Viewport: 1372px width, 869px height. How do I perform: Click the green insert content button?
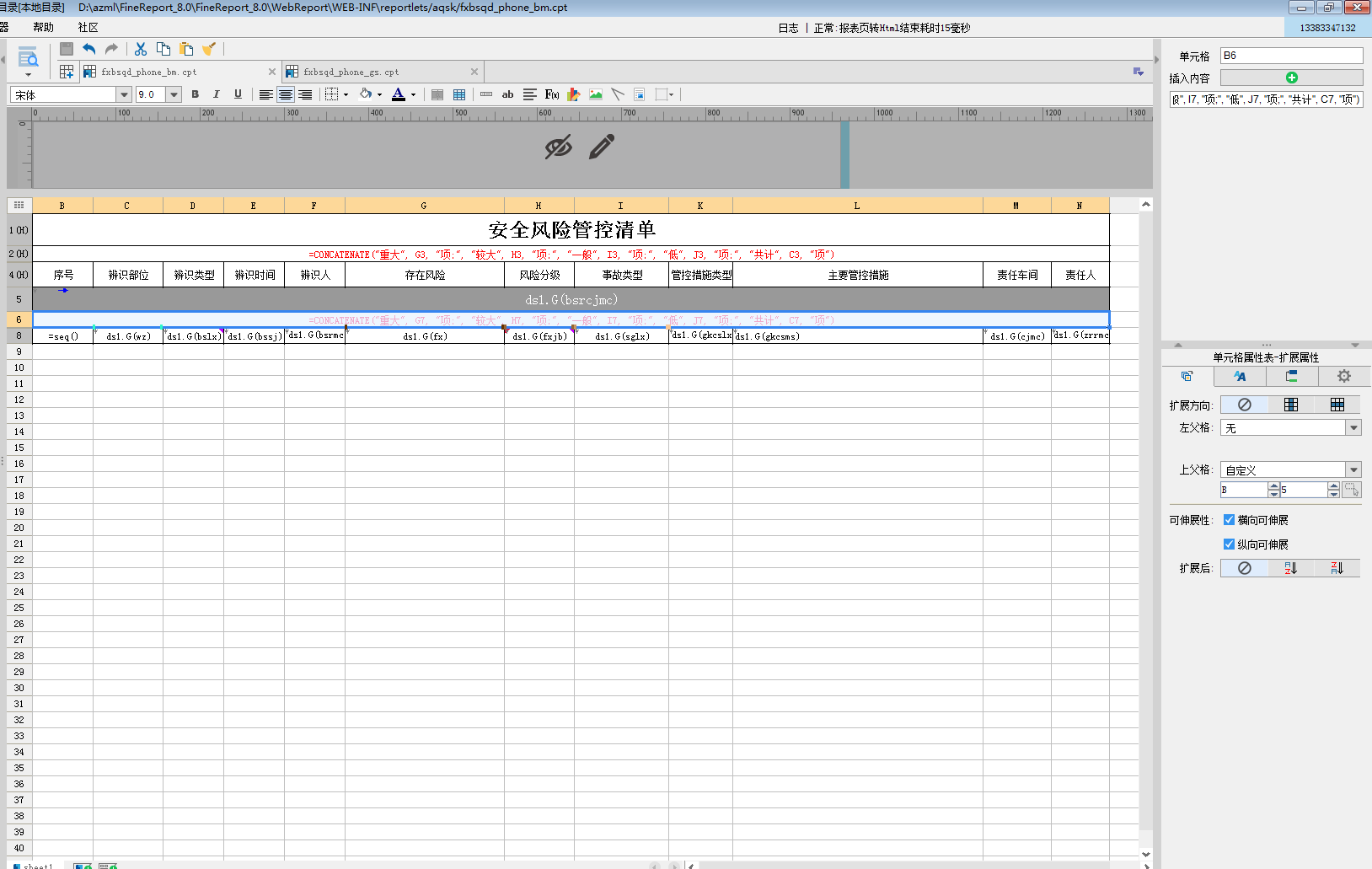[x=1292, y=78]
